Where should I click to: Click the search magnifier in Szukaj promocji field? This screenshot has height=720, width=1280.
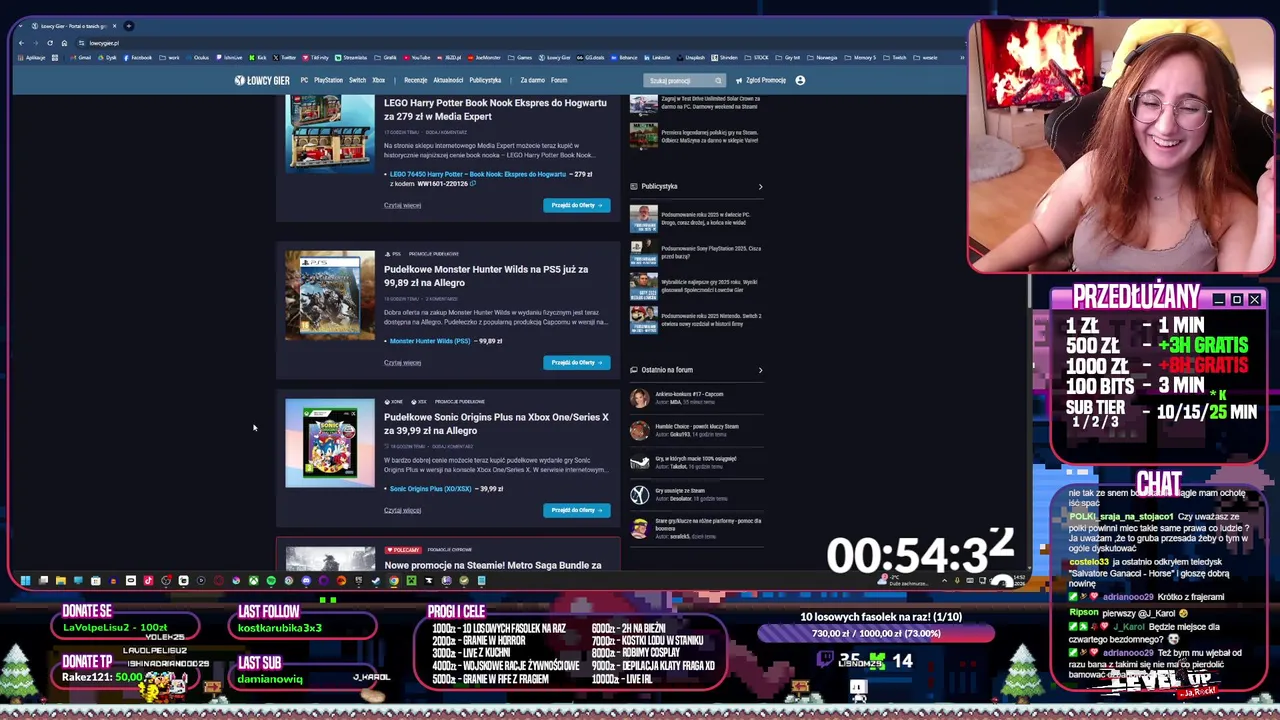[x=717, y=81]
